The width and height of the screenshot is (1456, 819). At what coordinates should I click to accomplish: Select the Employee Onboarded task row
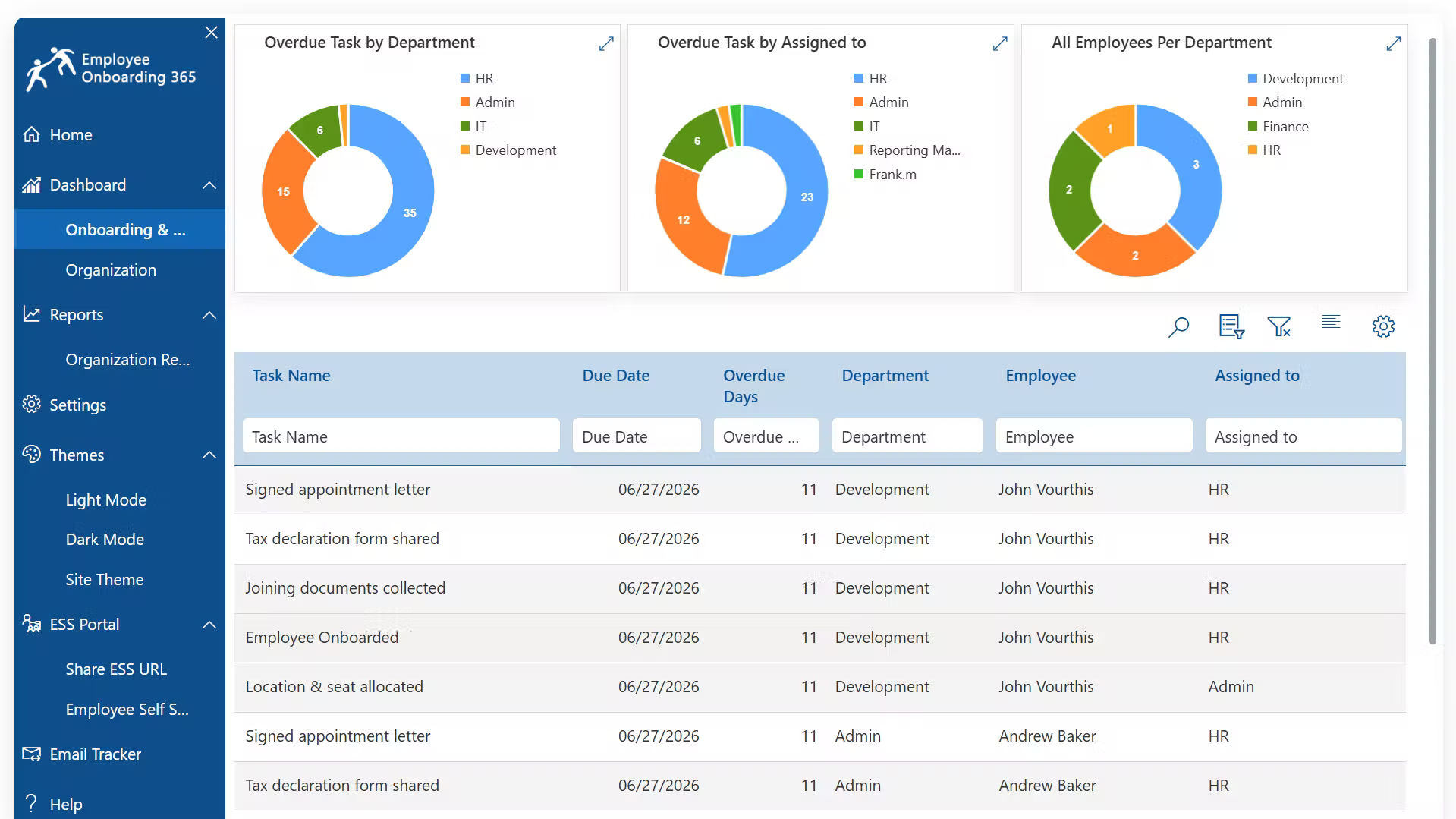(x=819, y=638)
